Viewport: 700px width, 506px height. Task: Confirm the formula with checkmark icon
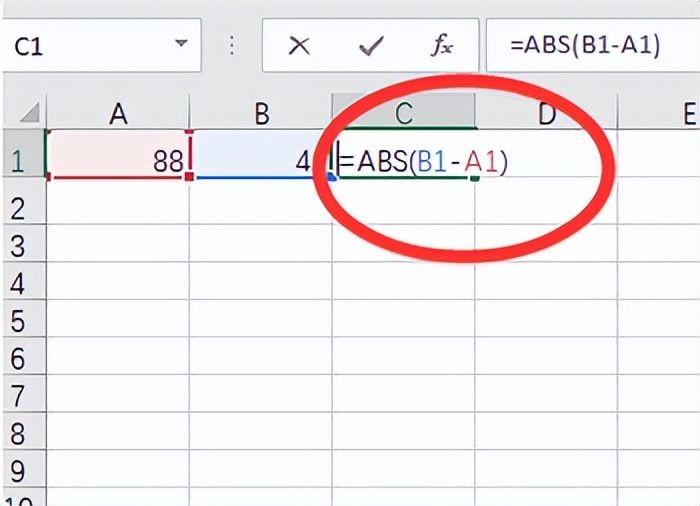tap(371, 46)
